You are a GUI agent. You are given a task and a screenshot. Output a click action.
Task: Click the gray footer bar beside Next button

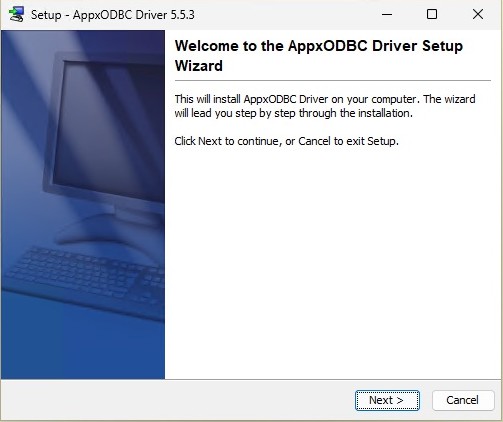click(x=177, y=400)
